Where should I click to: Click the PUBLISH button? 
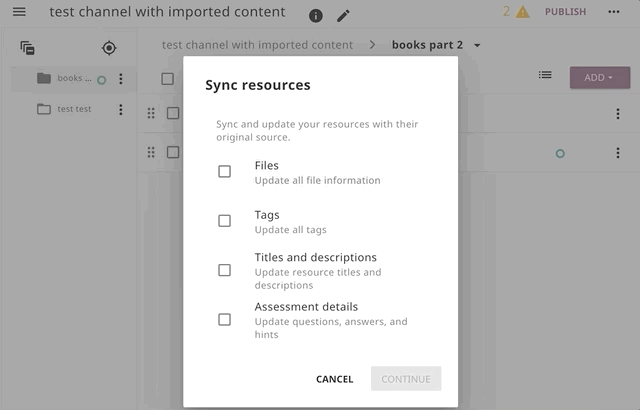(565, 12)
